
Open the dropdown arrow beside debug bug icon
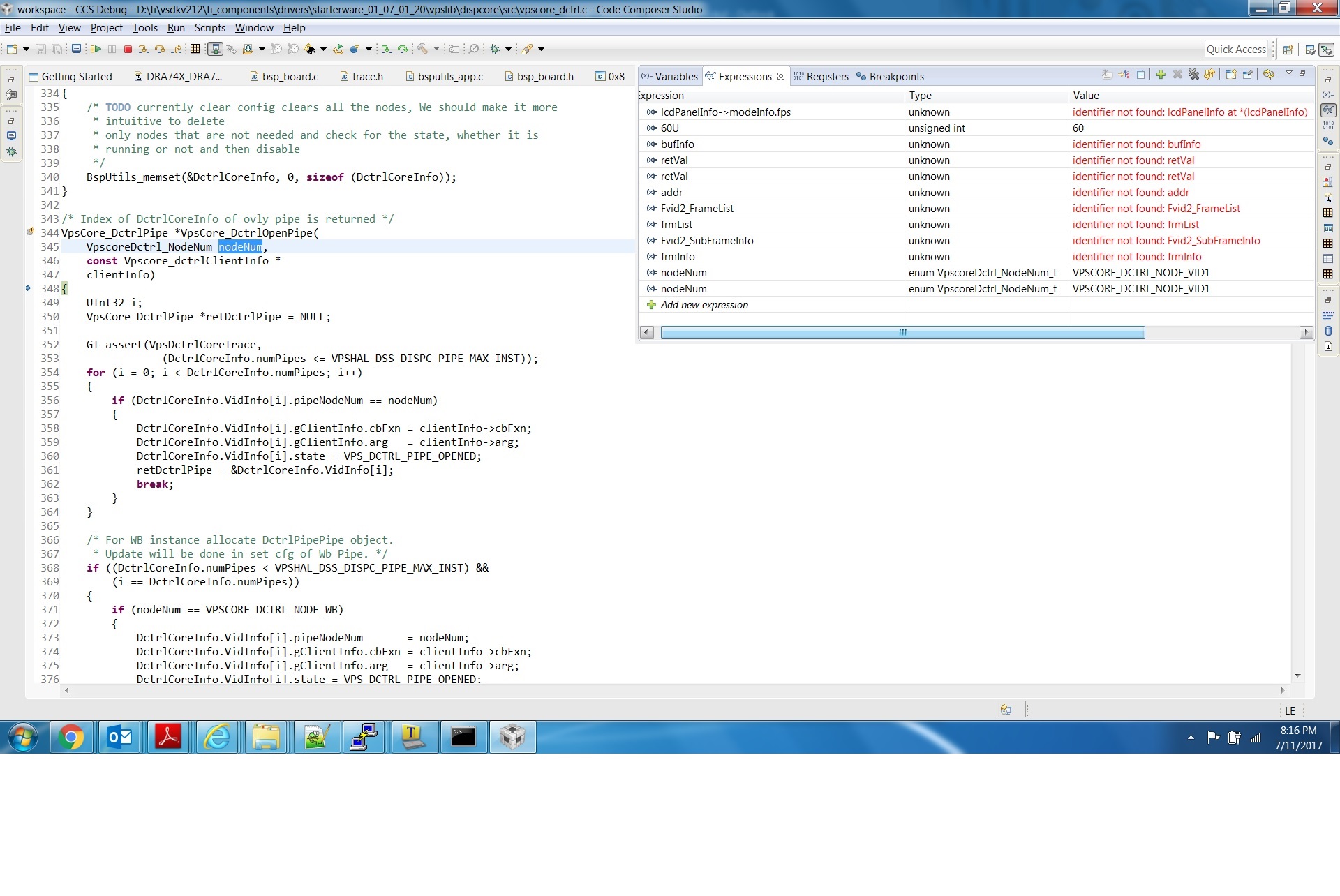tap(508, 49)
